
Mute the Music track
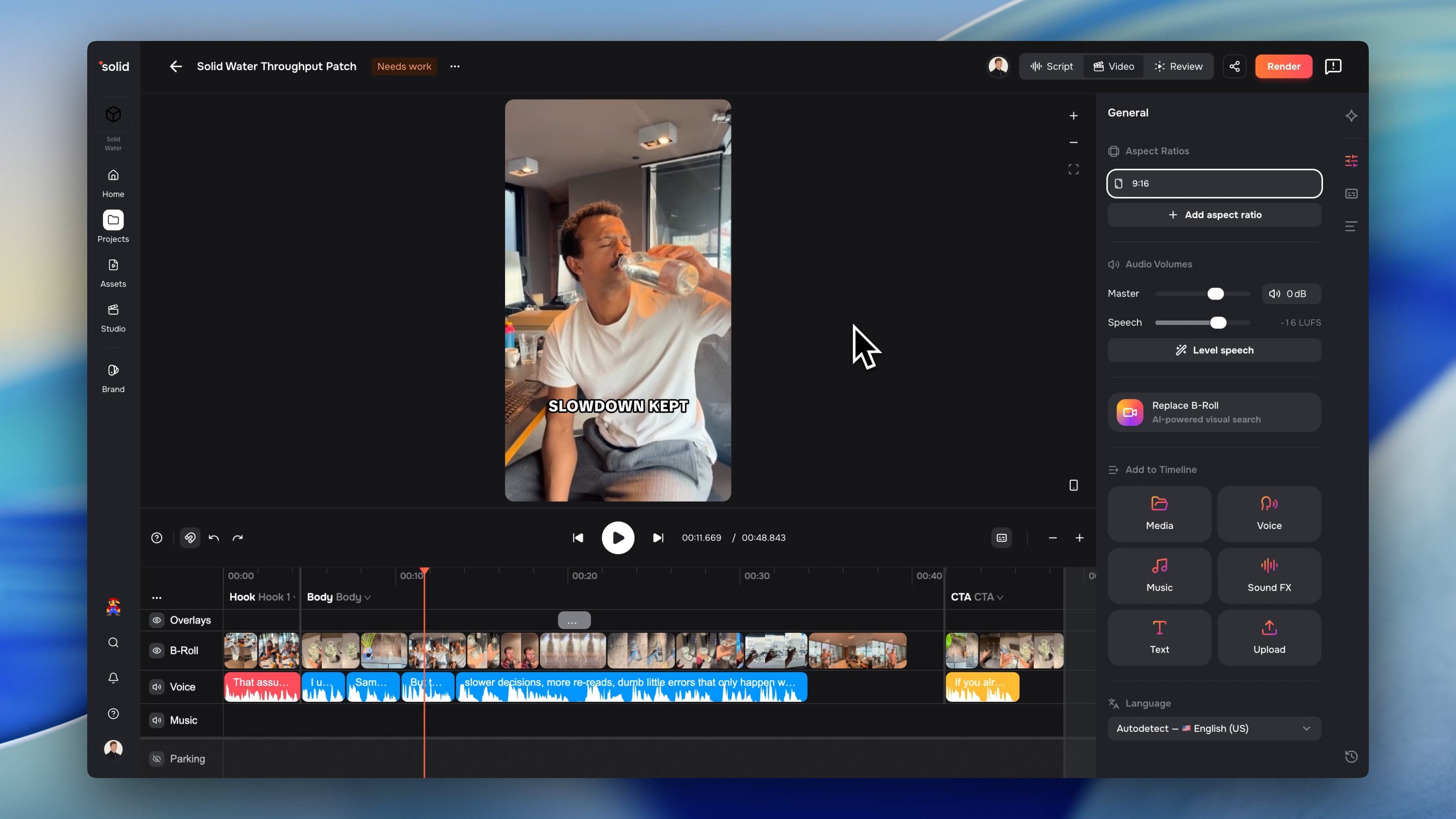[157, 720]
